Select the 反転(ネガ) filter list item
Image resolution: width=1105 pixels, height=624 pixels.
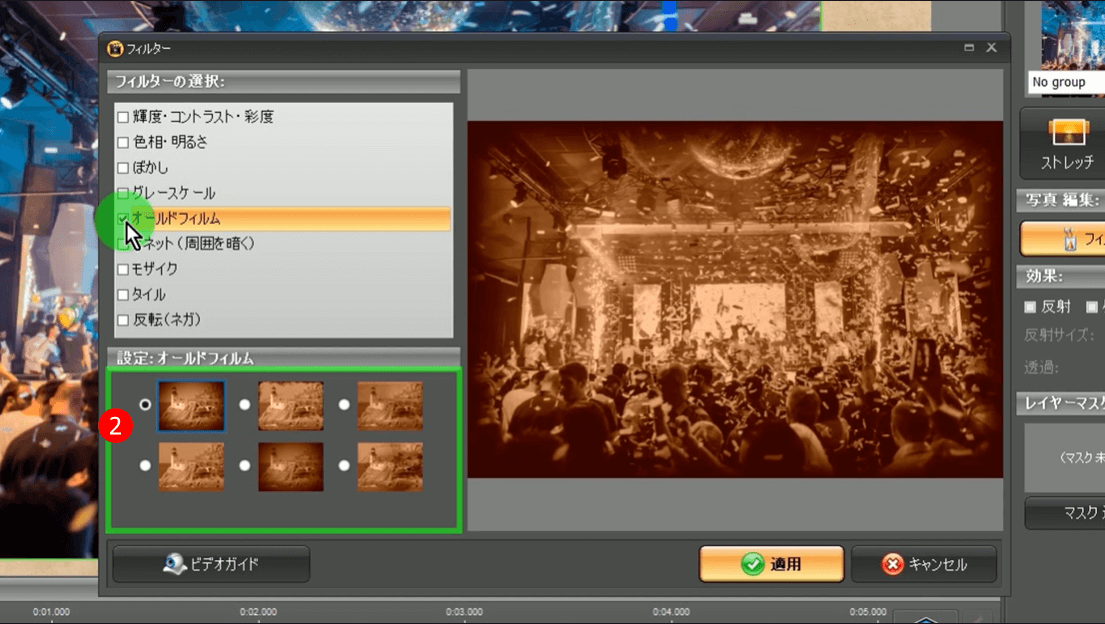(x=167, y=320)
